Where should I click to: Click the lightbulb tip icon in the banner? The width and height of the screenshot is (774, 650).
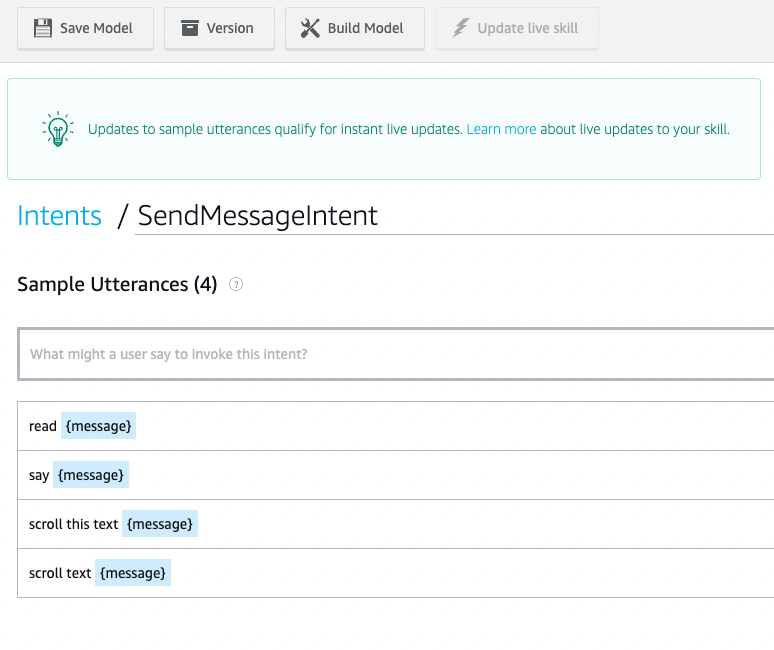[56, 129]
